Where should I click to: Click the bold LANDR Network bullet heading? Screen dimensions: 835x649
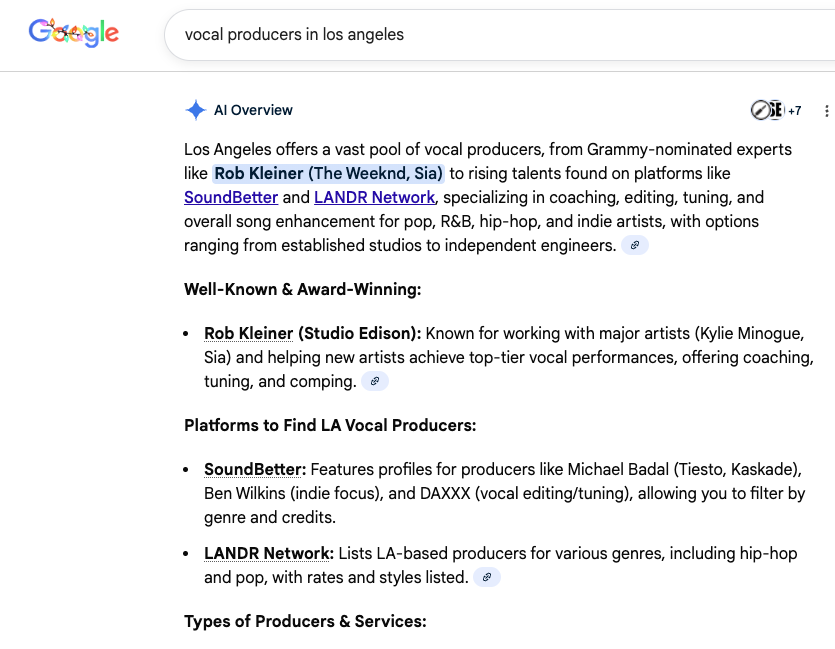coord(269,553)
